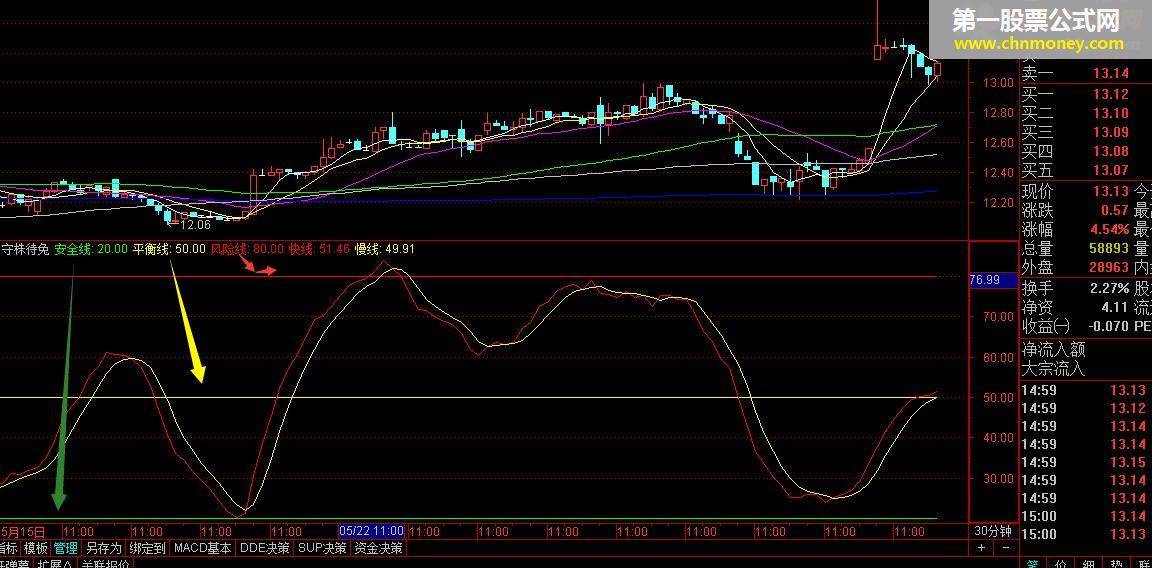Image resolution: width=1152 pixels, height=568 pixels.
Task: Zoom out with the minus button
Action: coord(1006,547)
